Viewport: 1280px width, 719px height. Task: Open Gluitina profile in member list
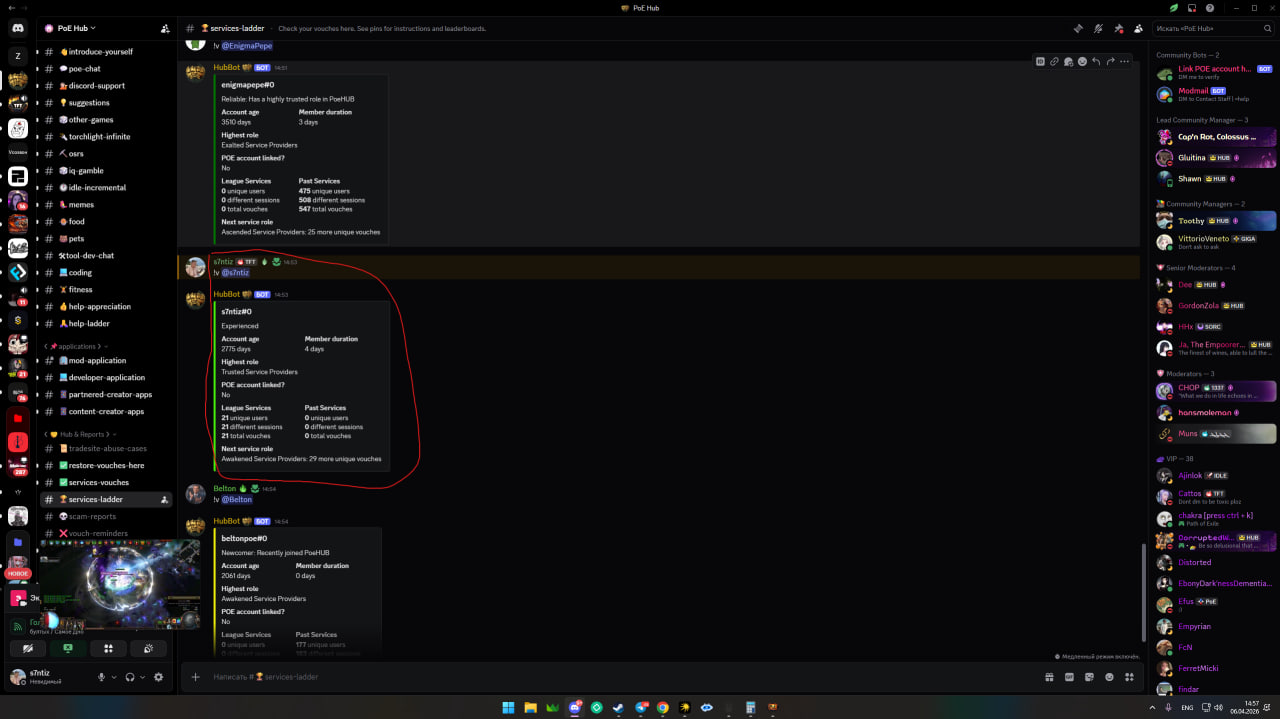pyautogui.click(x=1216, y=158)
